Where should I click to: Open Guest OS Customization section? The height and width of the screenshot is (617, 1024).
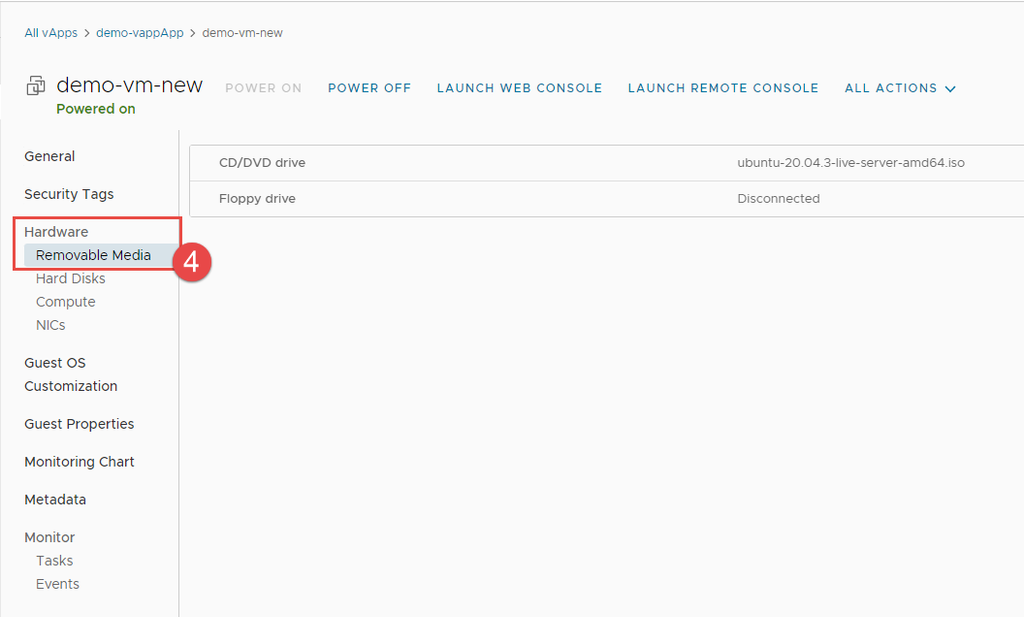pos(70,374)
